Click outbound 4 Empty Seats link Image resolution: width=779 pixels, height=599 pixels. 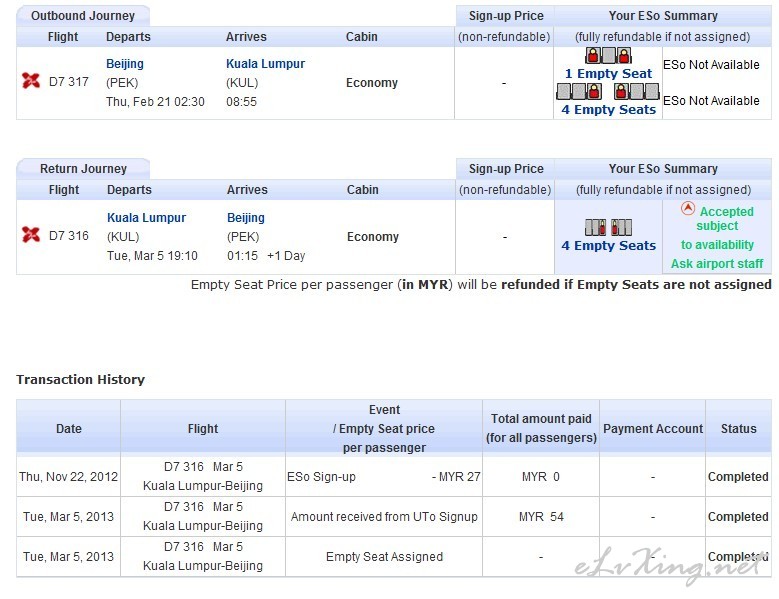coord(608,110)
